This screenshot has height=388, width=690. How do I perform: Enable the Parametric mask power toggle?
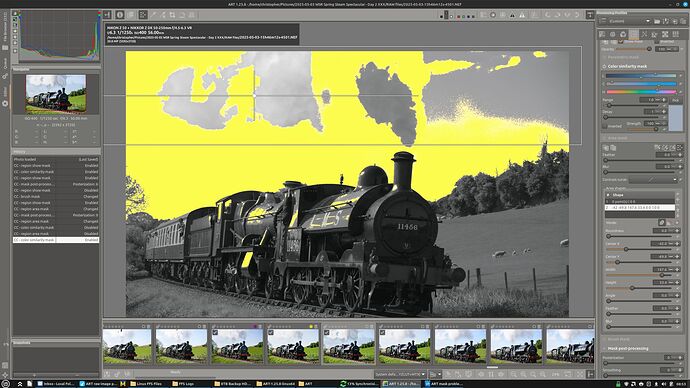(x=604, y=57)
